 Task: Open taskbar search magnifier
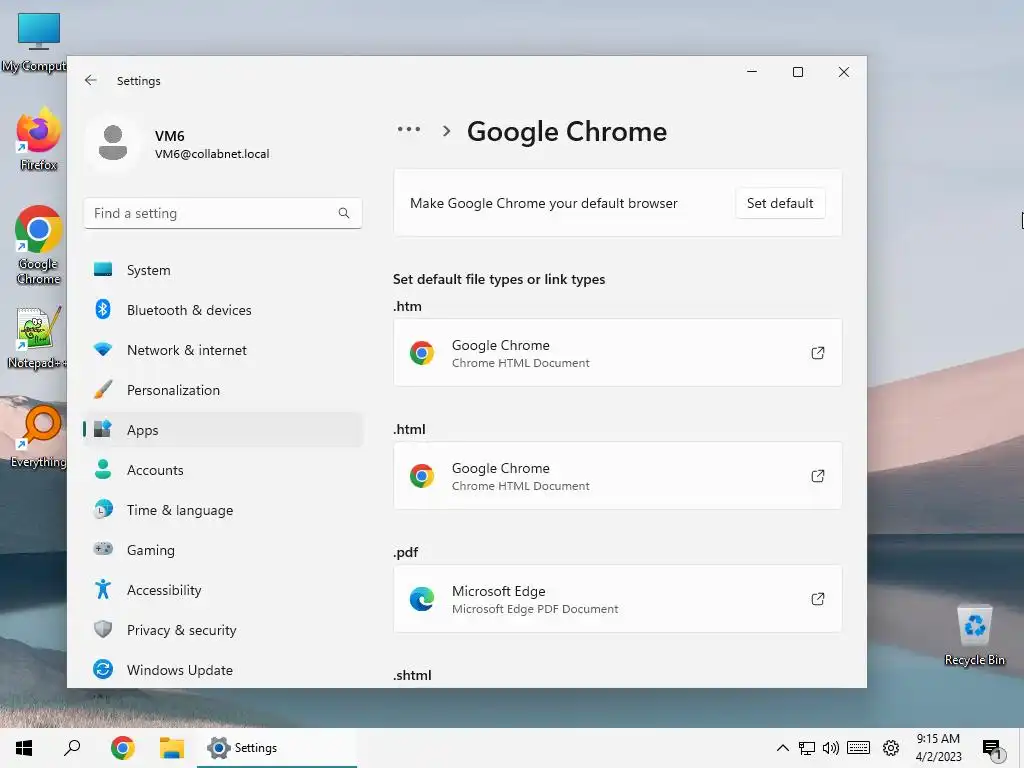point(72,748)
